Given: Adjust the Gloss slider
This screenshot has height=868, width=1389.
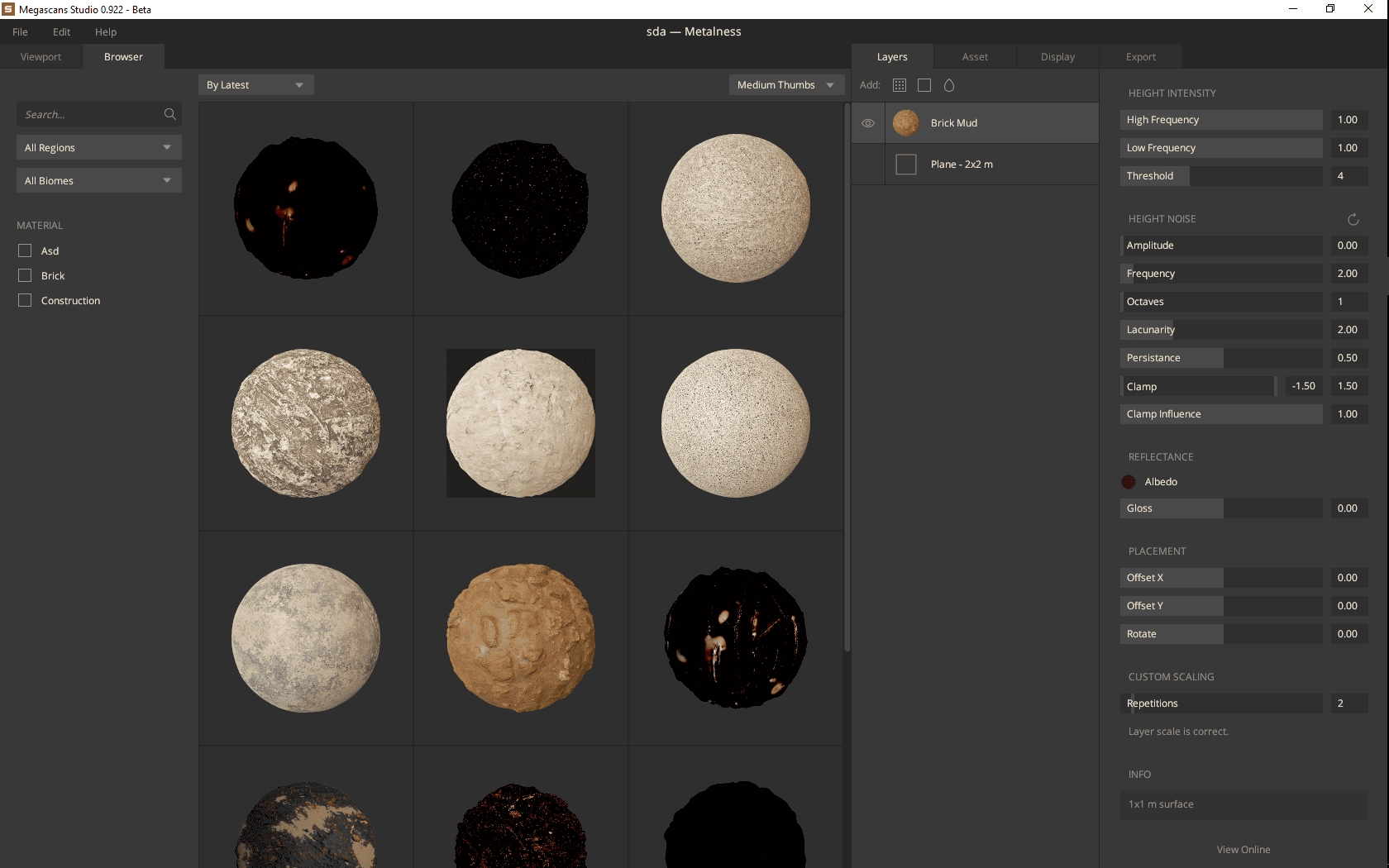Looking at the screenshot, I should point(1221,508).
